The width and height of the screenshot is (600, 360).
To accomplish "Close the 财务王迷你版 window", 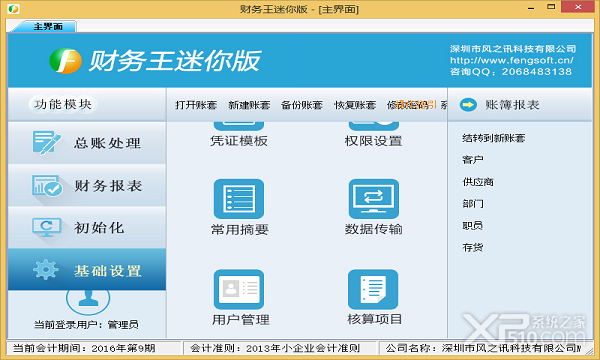I will (578, 7).
